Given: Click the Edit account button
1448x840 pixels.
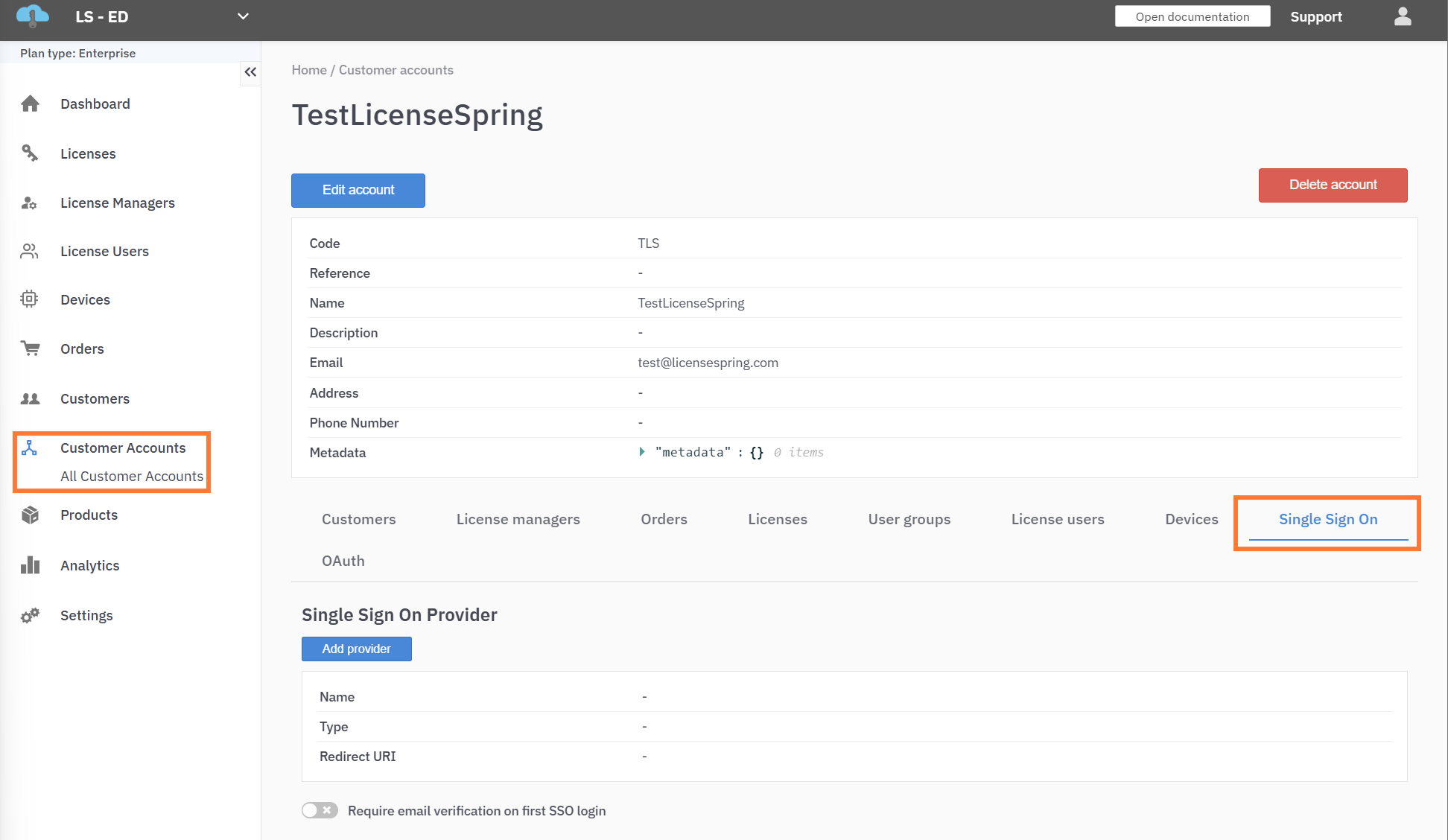Looking at the screenshot, I should coord(358,190).
